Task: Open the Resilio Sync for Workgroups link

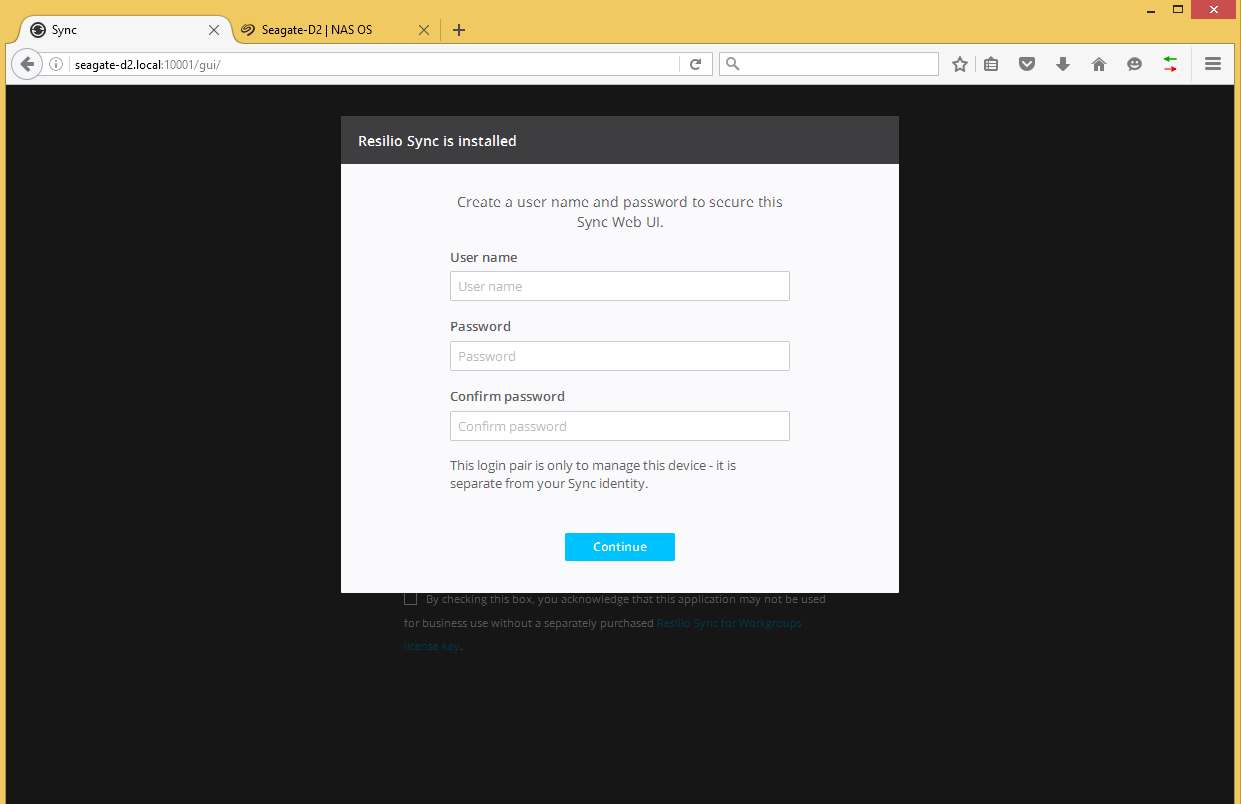Action: [x=729, y=623]
